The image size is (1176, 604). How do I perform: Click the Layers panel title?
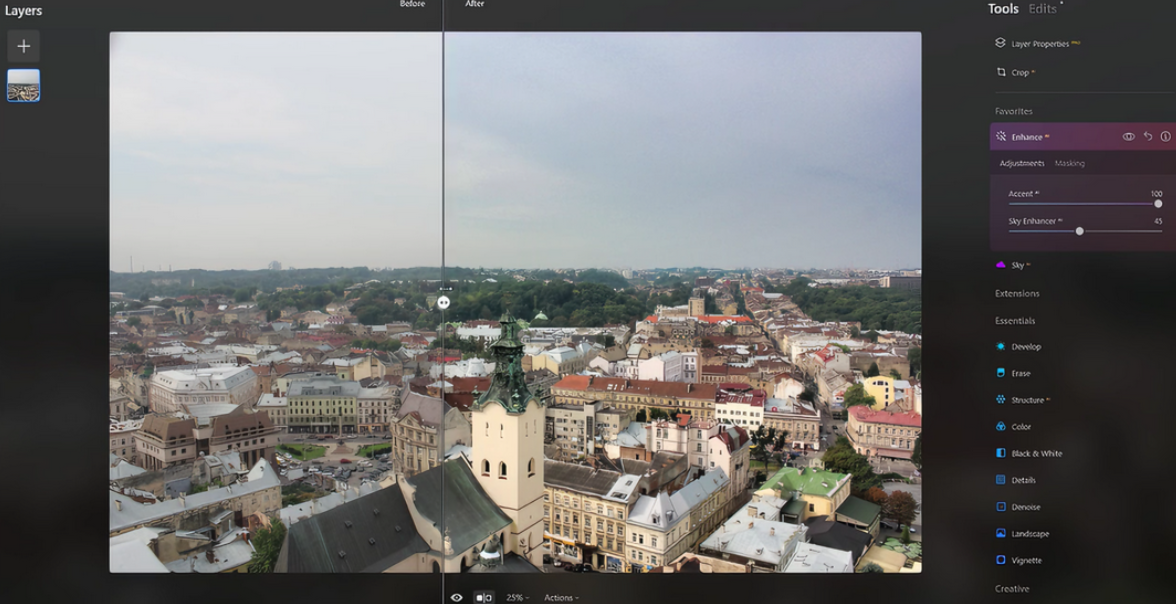click(x=23, y=11)
